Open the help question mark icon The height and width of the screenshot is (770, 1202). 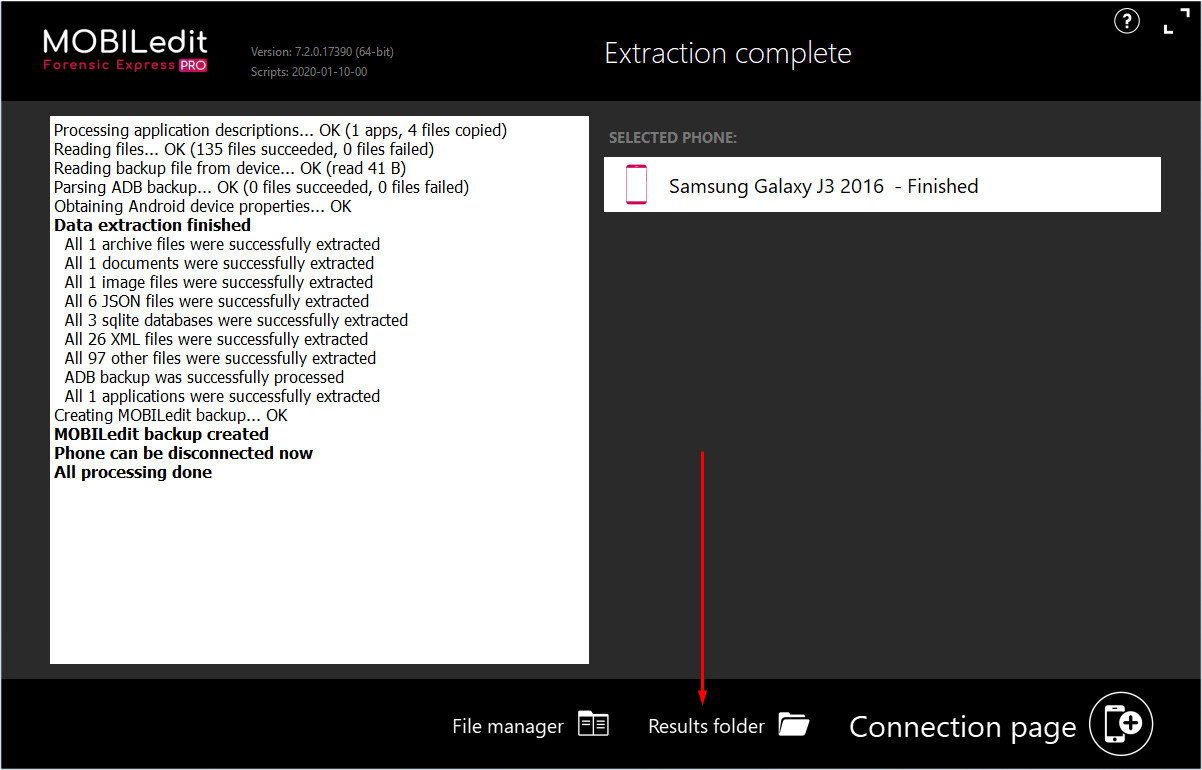tap(1126, 21)
